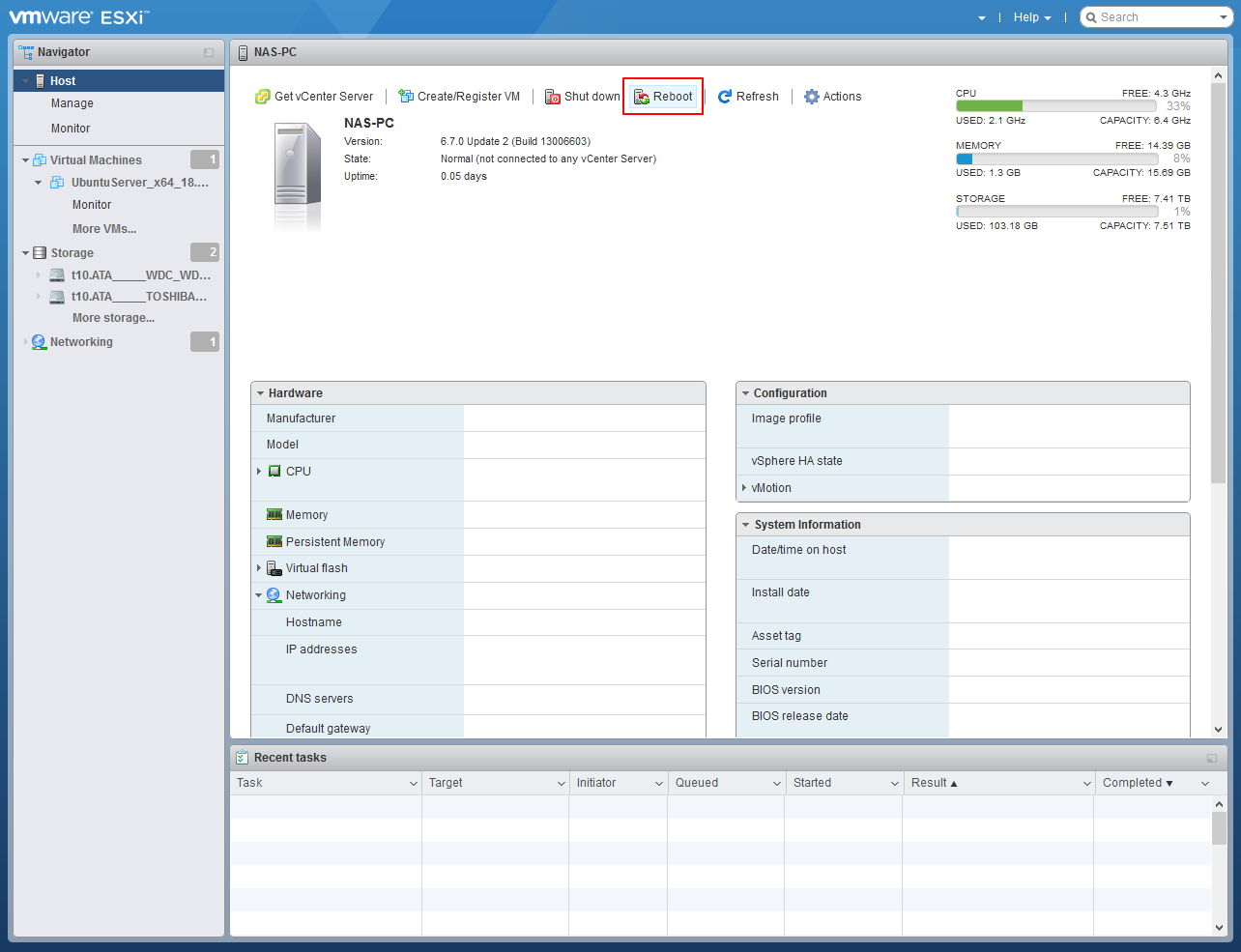Collapse the Hardware panel
The height and width of the screenshot is (952, 1241).
click(260, 393)
